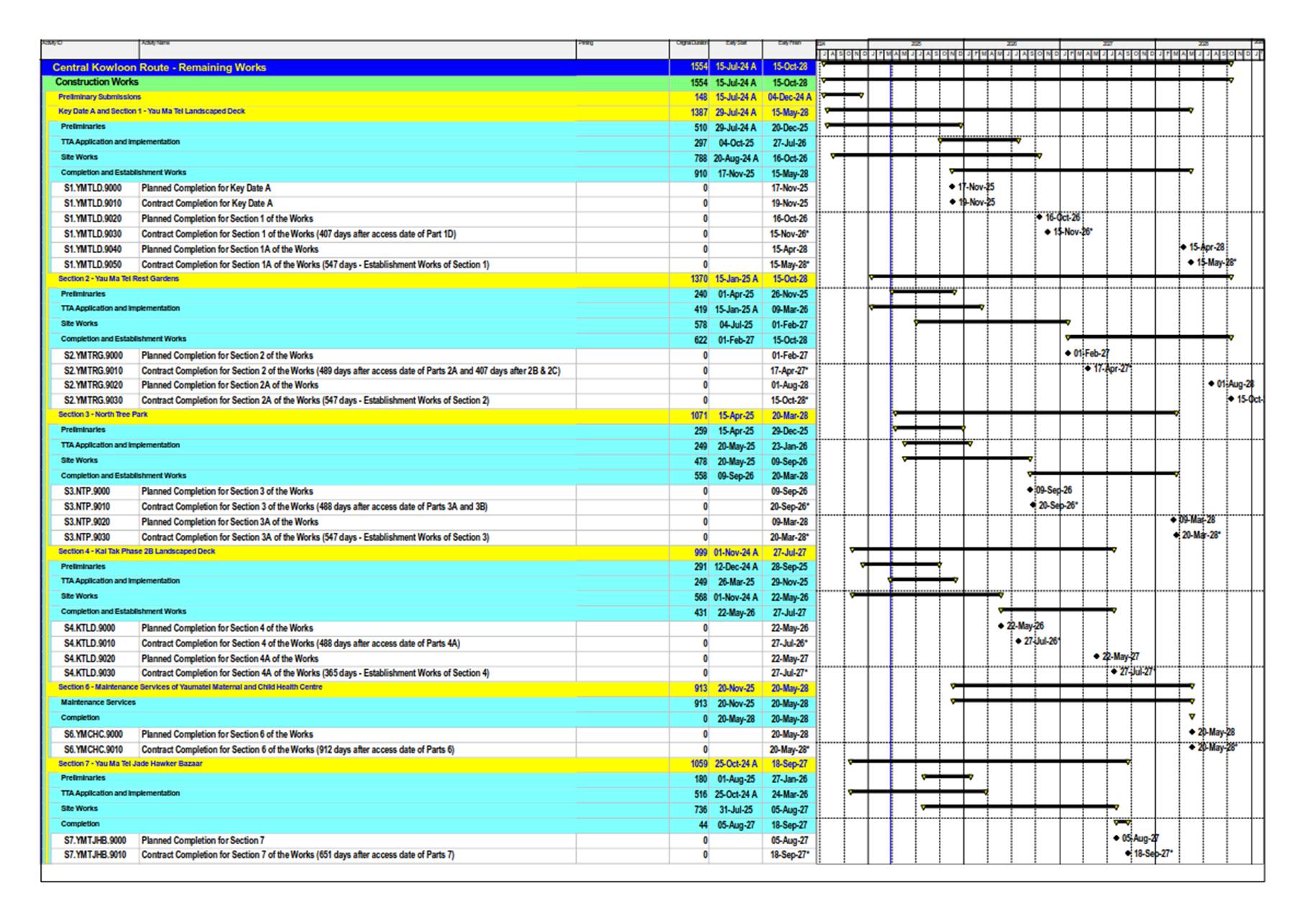The height and width of the screenshot is (924, 1307).
Task: Select the 15-Apr-28 Section 1A milestone diamond
Action: click(1183, 247)
